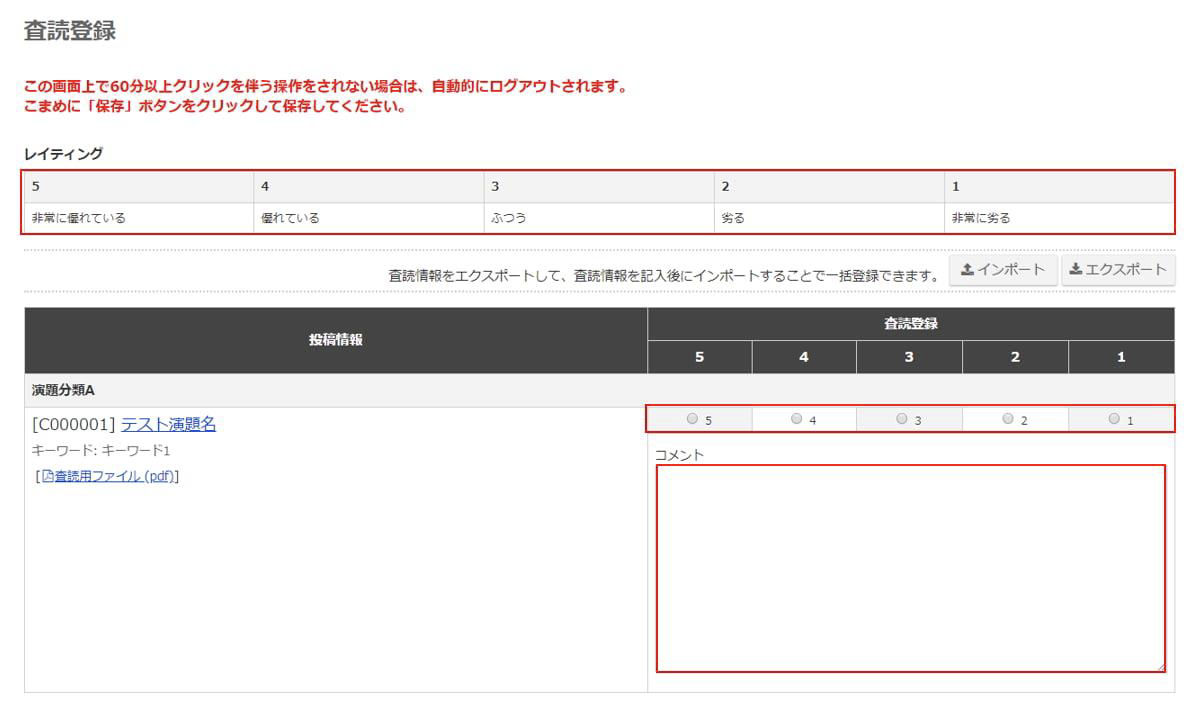Image resolution: width=1202 pixels, height=706 pixels.
Task: Choose rating 3 radio button
Action: click(x=901, y=420)
